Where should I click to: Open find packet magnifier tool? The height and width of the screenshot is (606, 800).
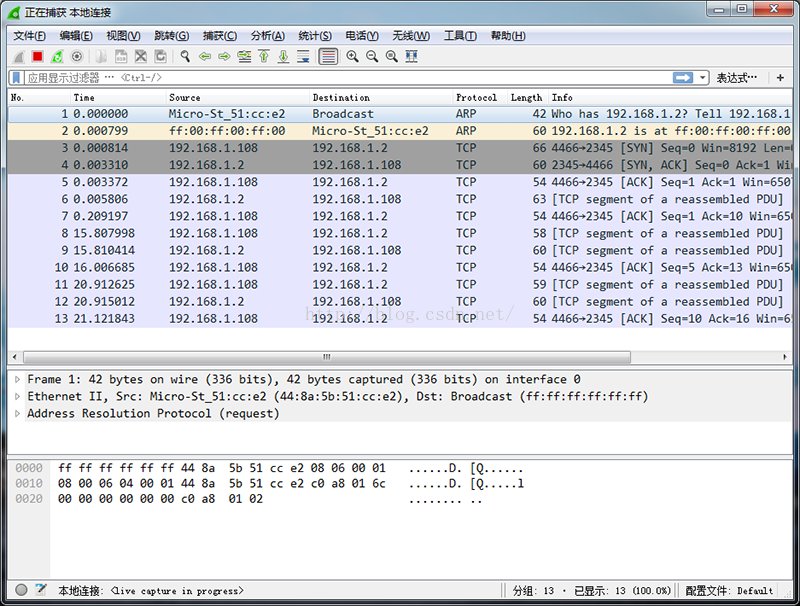pos(185,57)
